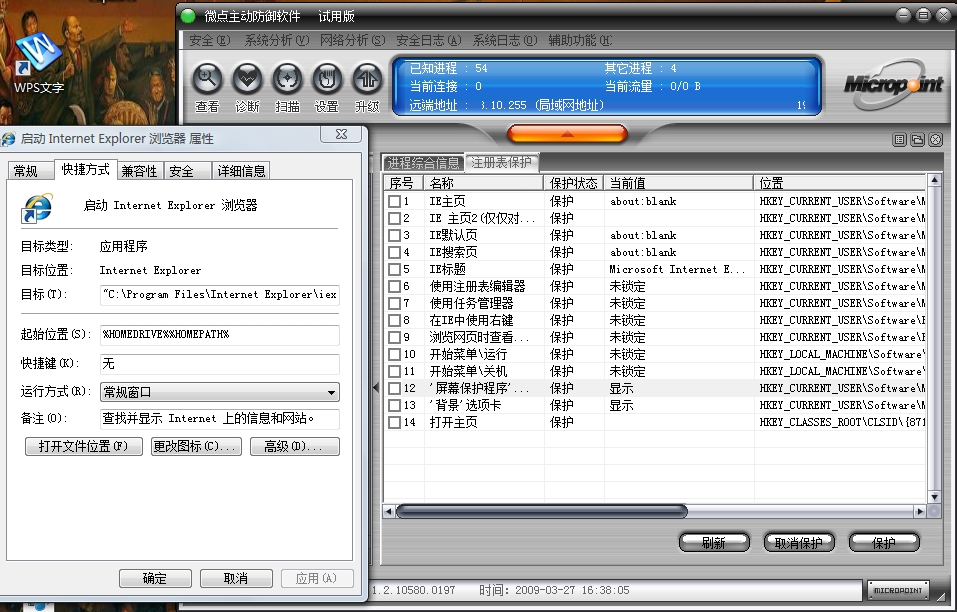This screenshot has width=957, height=612.
Task: Open the 运行方式 dropdown (常规窗口)
Action: pyautogui.click(x=220, y=392)
